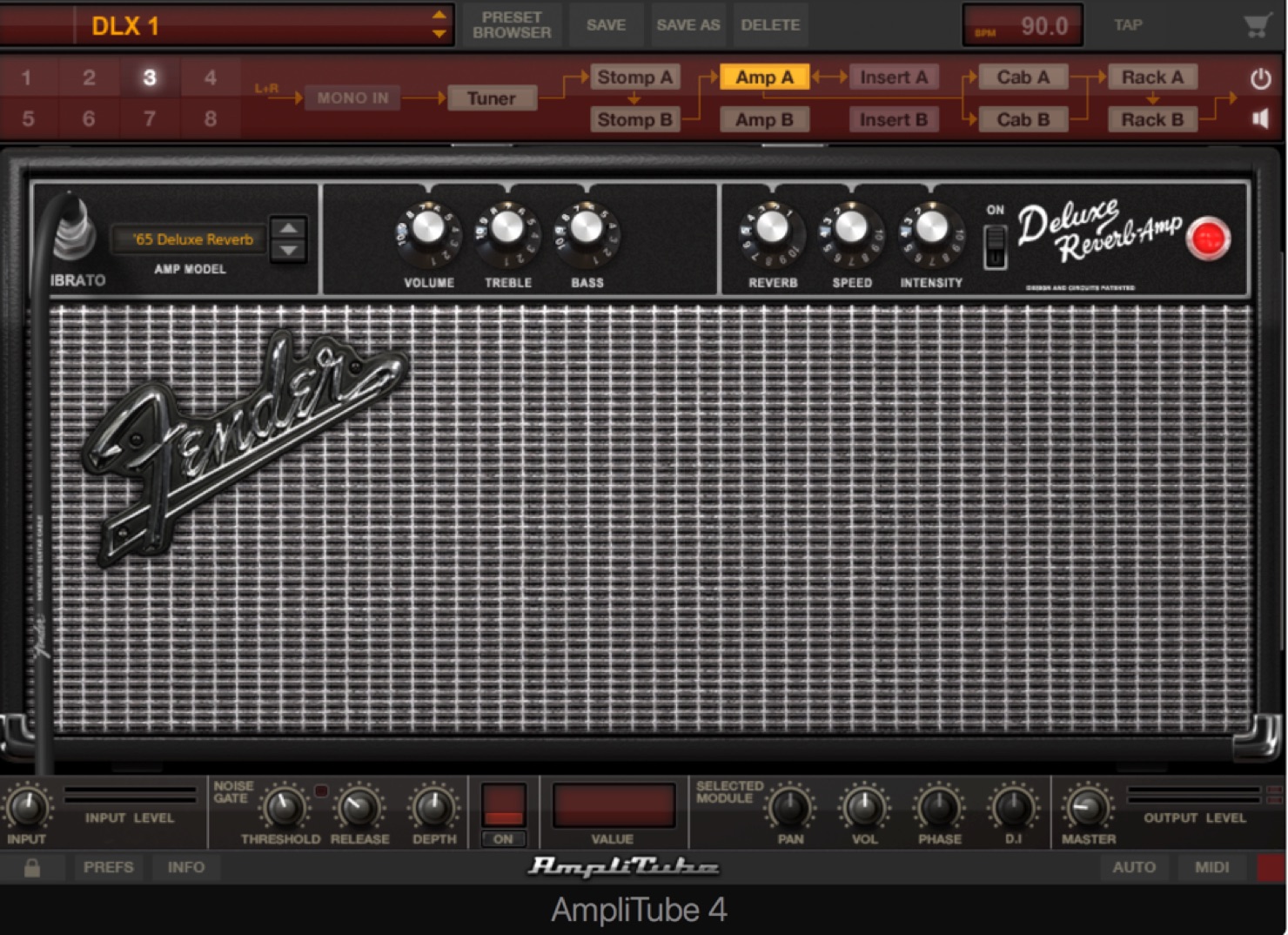The width and height of the screenshot is (1288, 935).
Task: Enable AUTO mode in the bottom bar
Action: coord(1134,867)
